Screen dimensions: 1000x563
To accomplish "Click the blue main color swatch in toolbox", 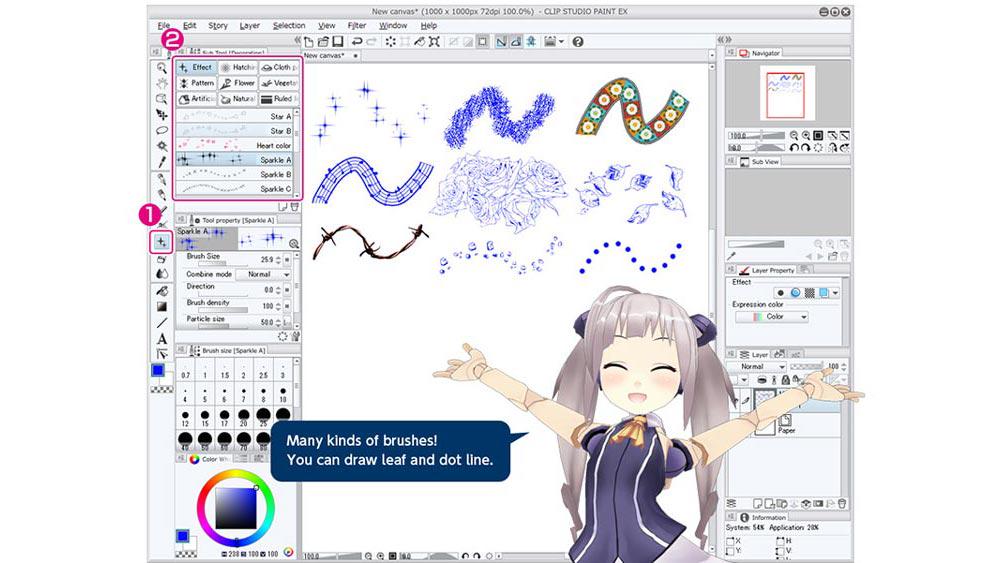I will click(158, 370).
